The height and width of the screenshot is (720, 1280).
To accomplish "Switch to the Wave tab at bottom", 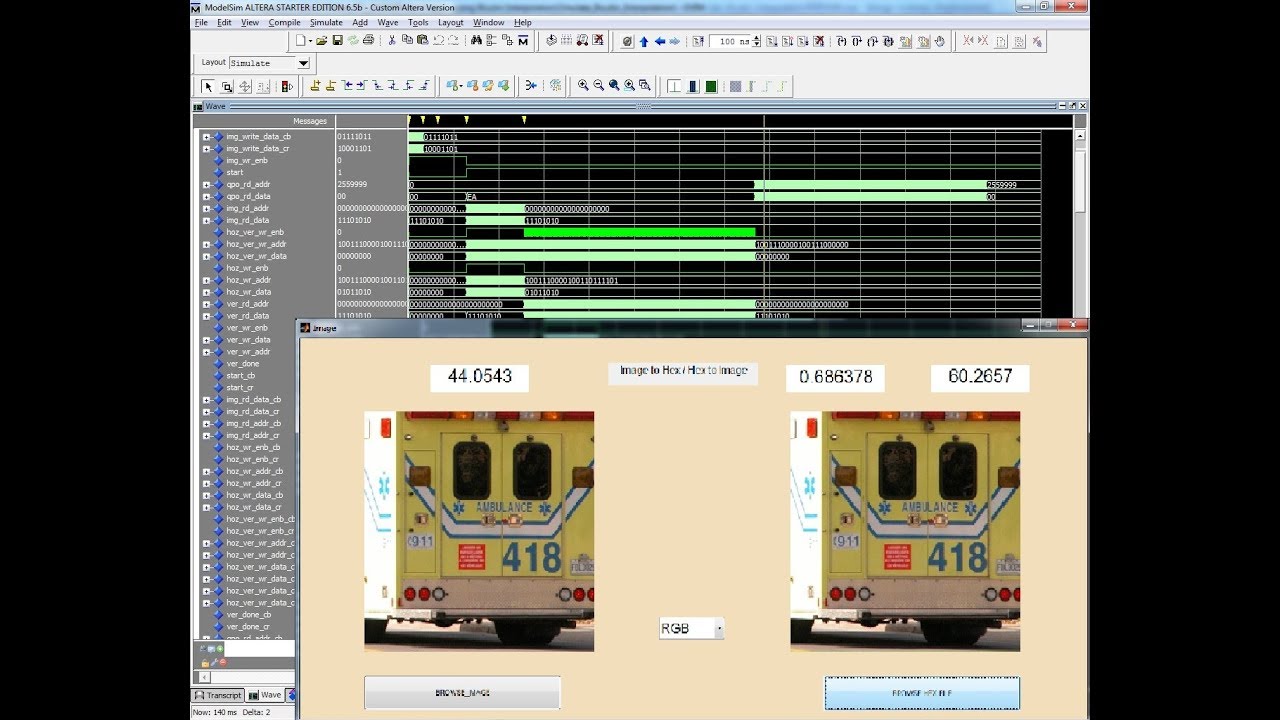I will tap(265, 695).
